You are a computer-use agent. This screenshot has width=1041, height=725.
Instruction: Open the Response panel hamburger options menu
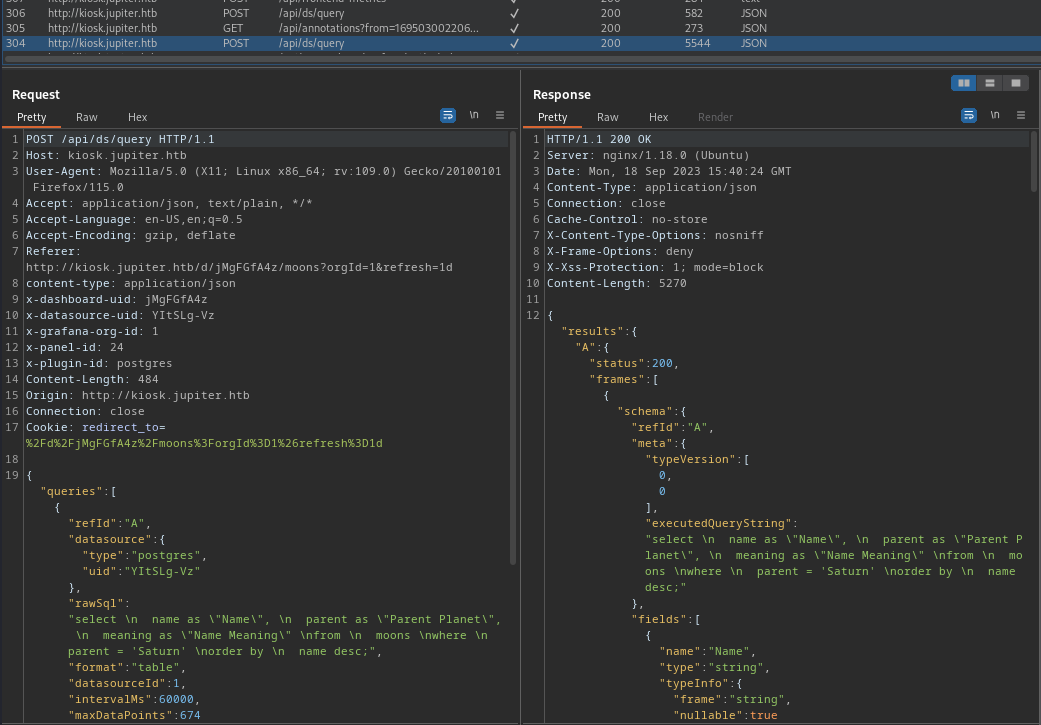1020,115
